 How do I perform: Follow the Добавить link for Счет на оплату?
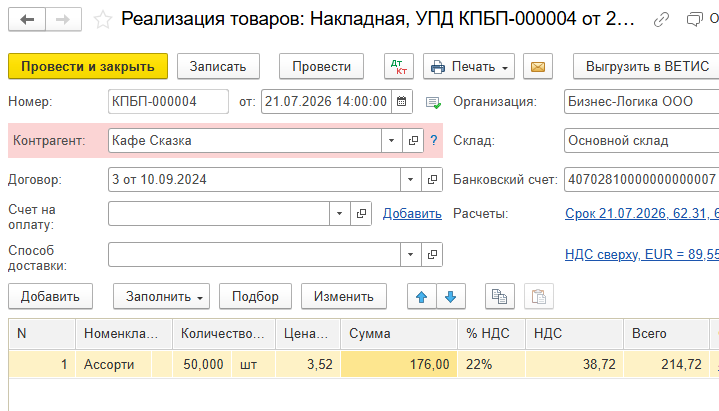tap(412, 213)
